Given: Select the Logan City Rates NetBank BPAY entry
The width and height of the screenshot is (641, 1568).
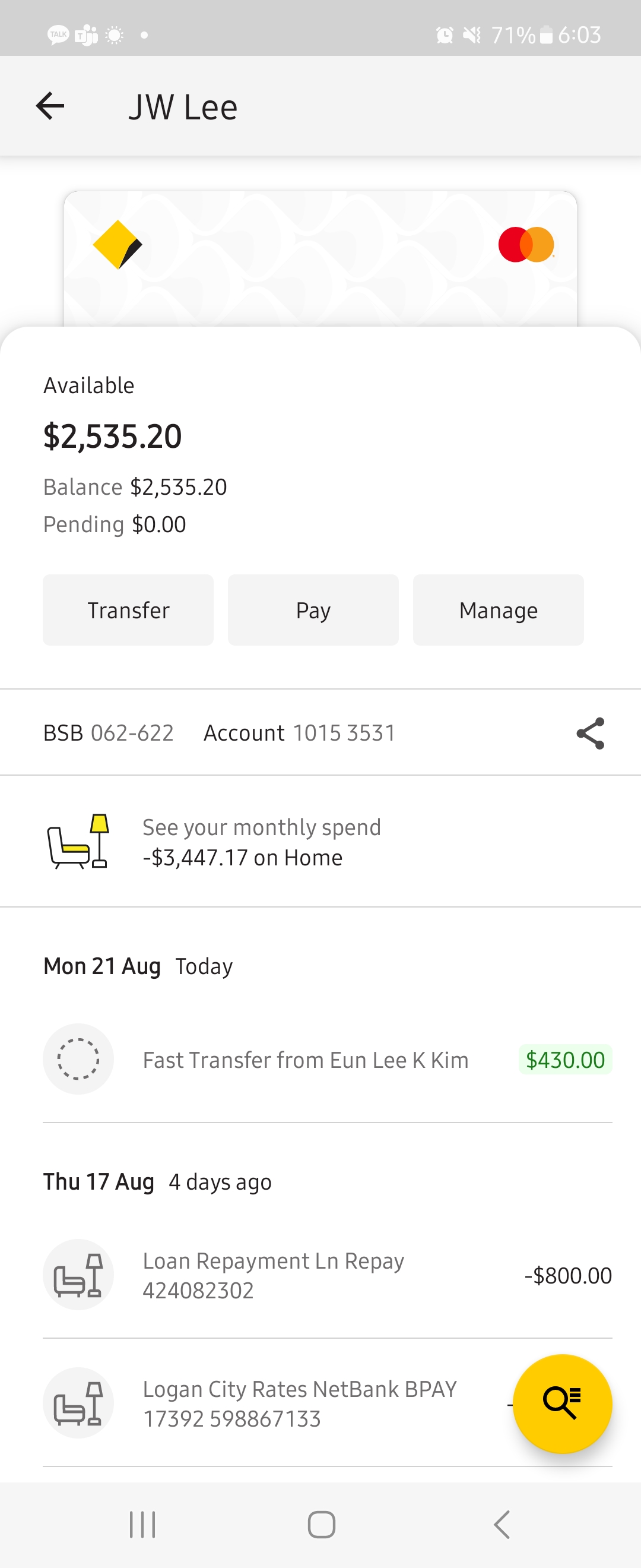Looking at the screenshot, I should pos(299,1403).
